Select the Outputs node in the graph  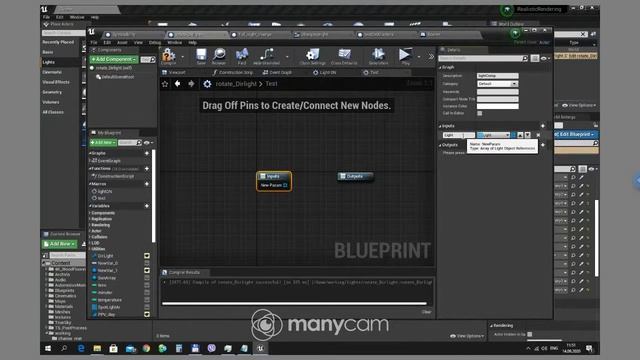pyautogui.click(x=355, y=176)
